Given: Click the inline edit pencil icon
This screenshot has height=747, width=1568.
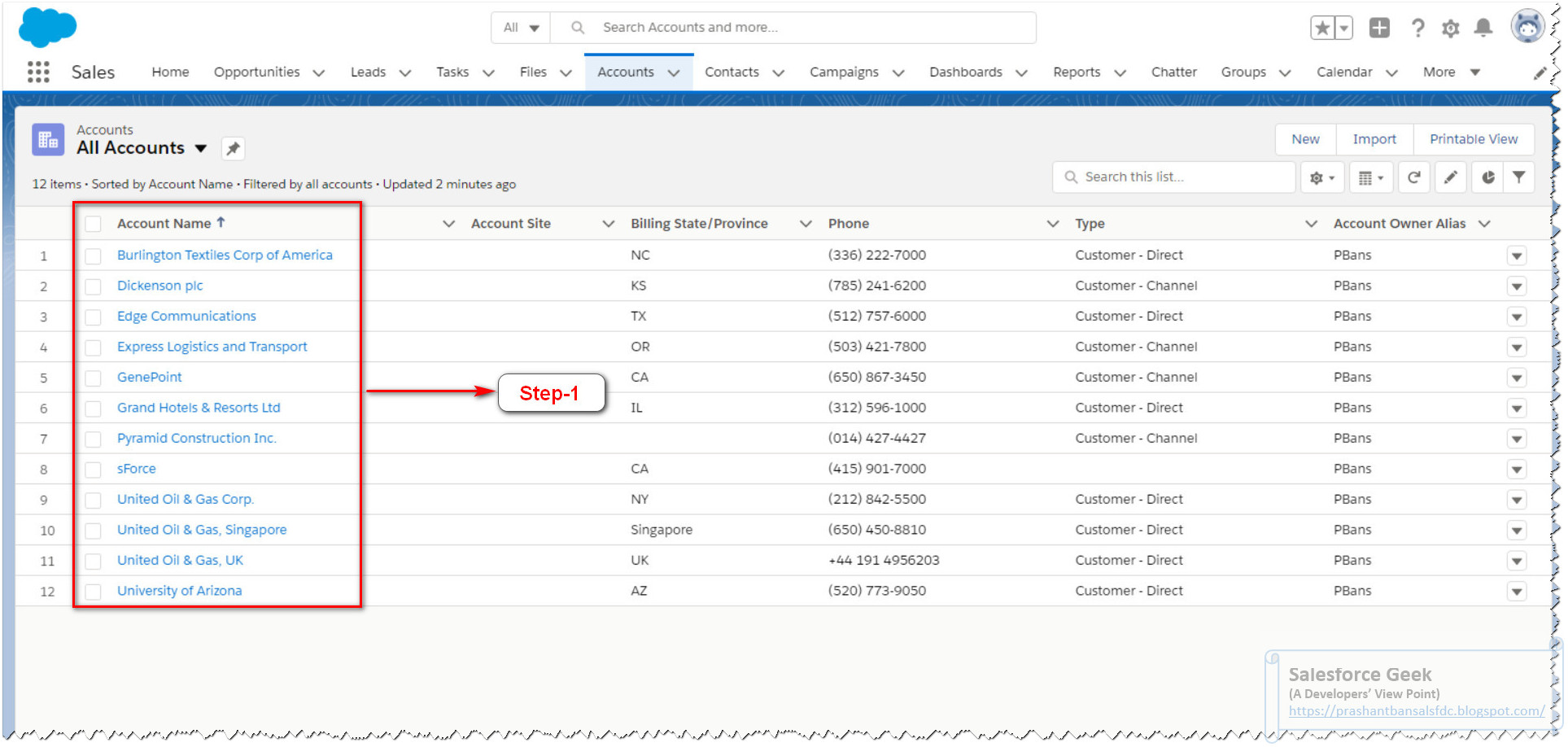Looking at the screenshot, I should click(x=1450, y=177).
